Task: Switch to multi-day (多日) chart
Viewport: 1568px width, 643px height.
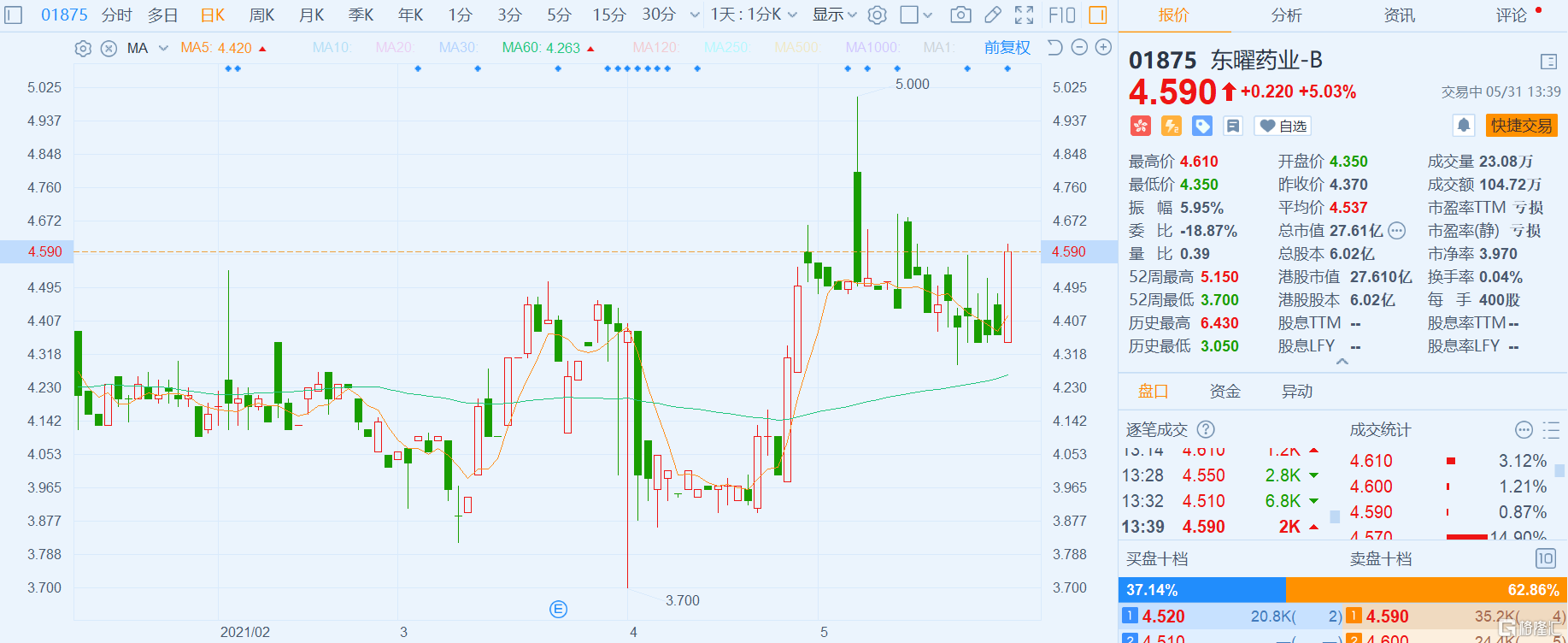Action: click(x=163, y=15)
